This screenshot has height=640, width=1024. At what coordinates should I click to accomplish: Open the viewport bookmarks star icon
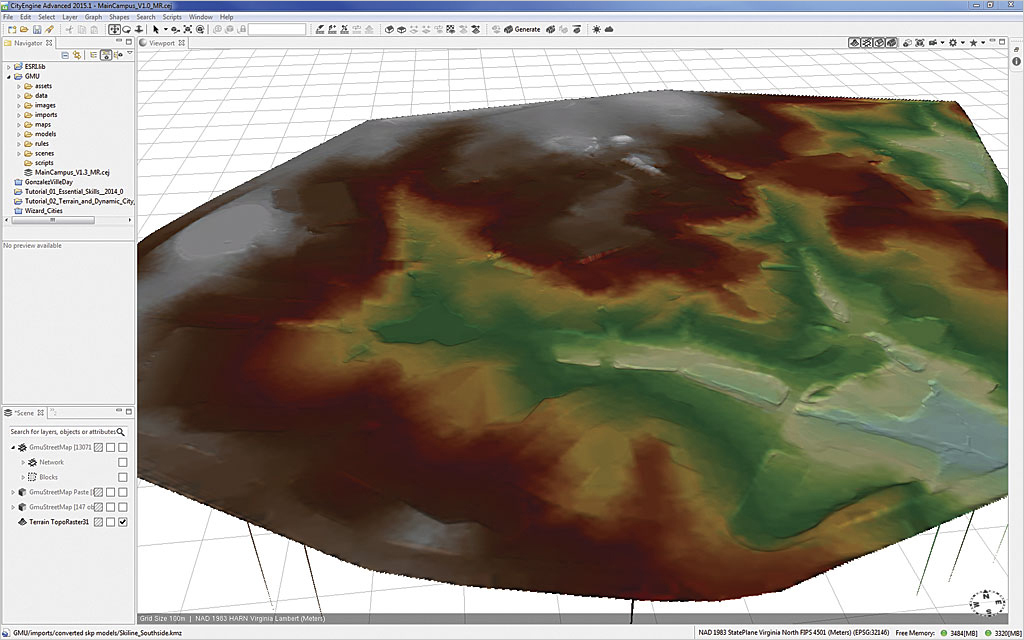[972, 43]
